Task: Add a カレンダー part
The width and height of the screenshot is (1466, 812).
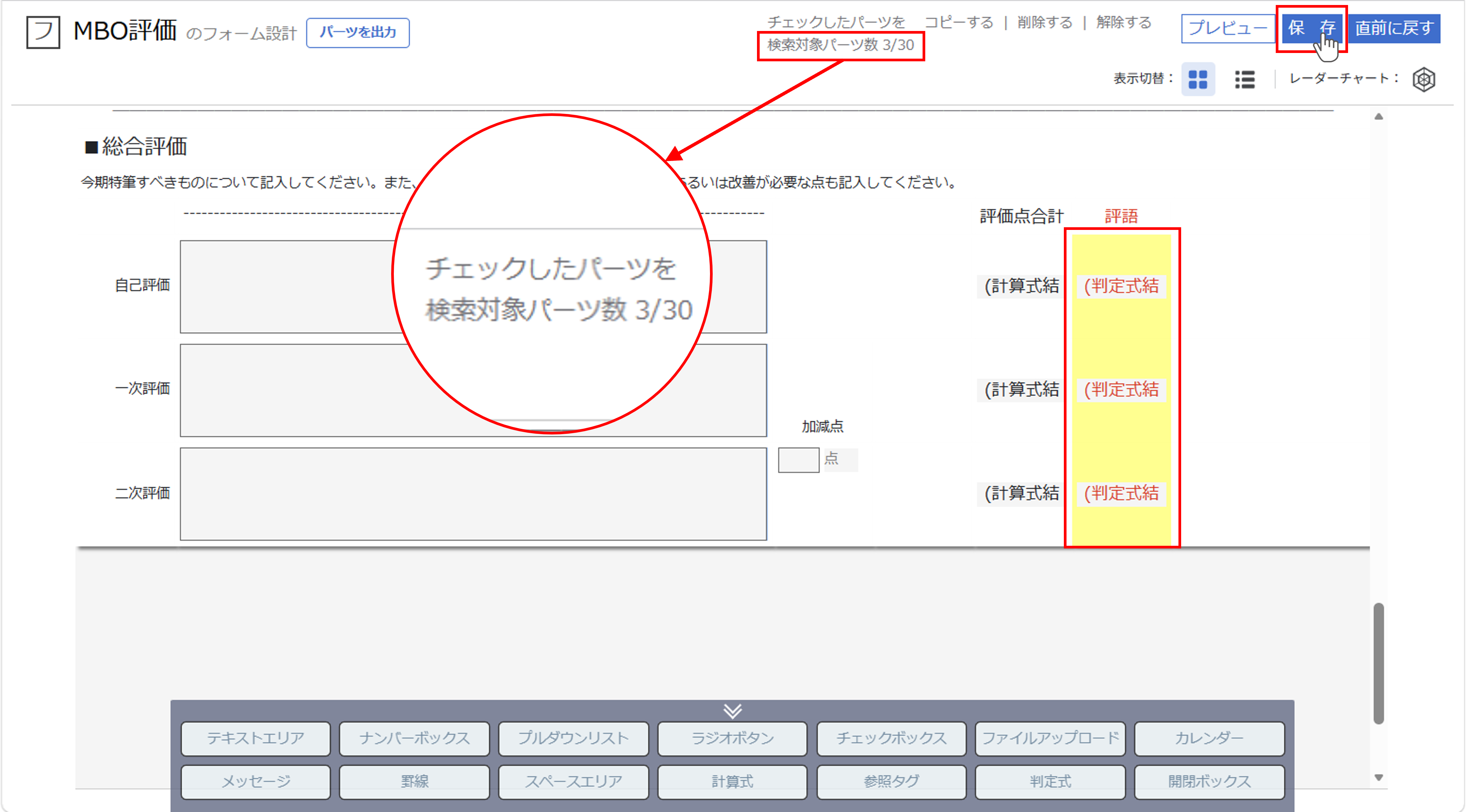Action: [x=1209, y=738]
